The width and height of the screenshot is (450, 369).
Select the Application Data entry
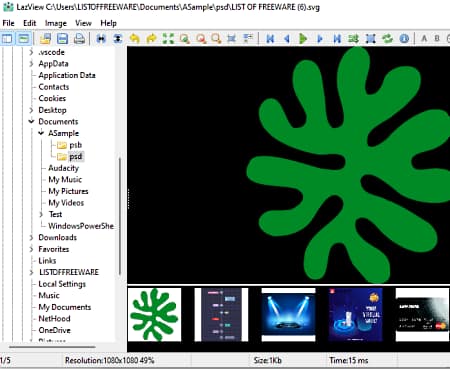[x=67, y=75]
